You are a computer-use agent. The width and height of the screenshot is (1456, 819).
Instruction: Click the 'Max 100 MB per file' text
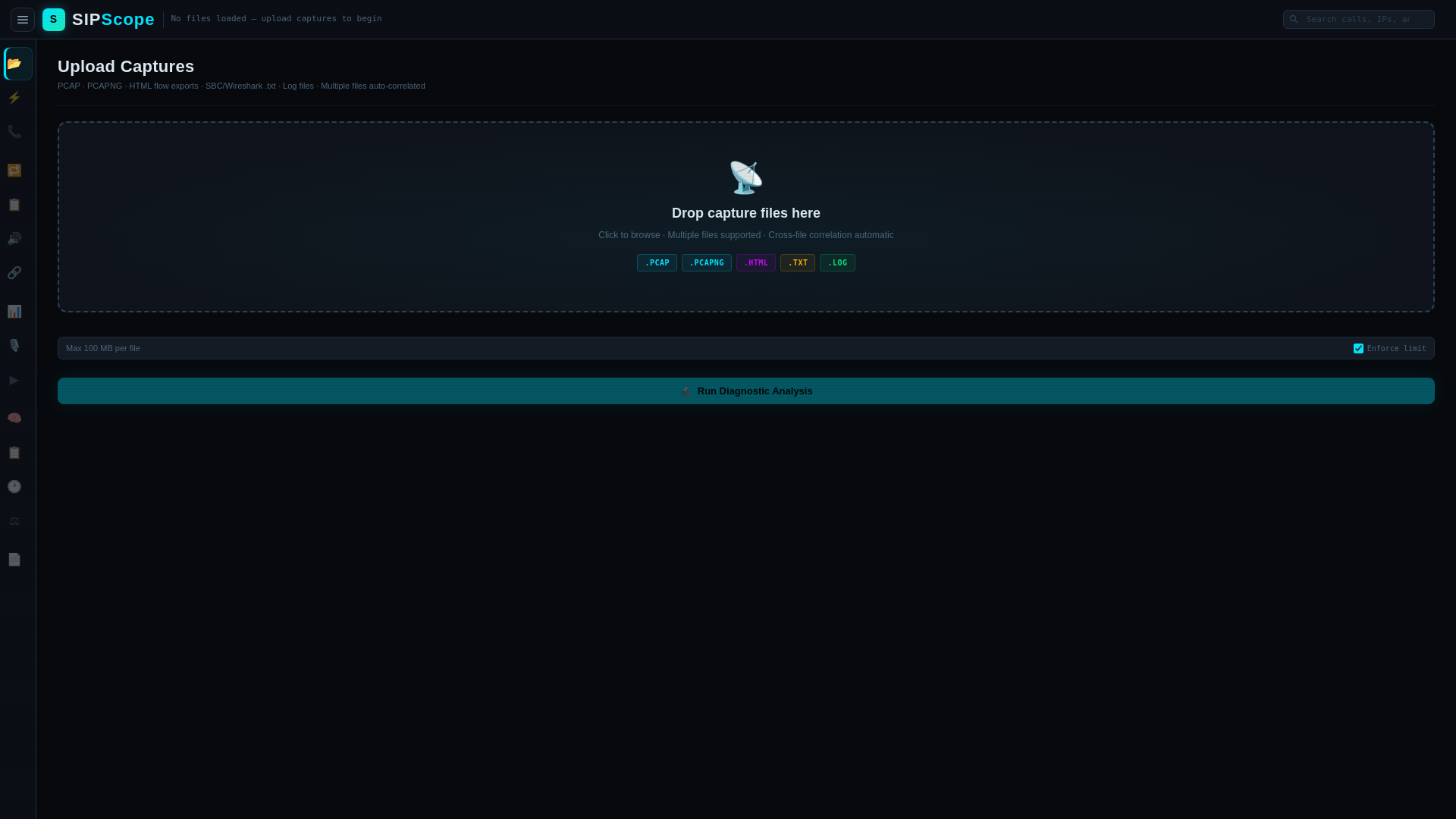103,349
